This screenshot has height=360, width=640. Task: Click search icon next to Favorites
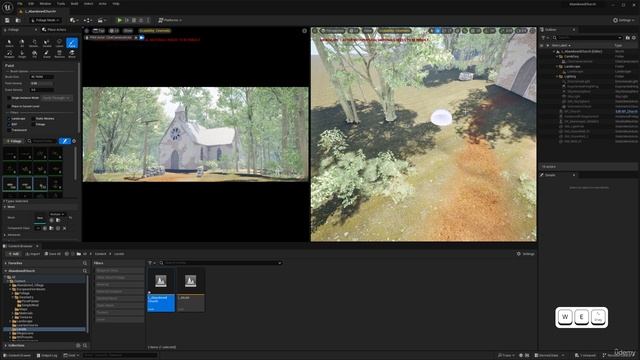tap(85, 263)
